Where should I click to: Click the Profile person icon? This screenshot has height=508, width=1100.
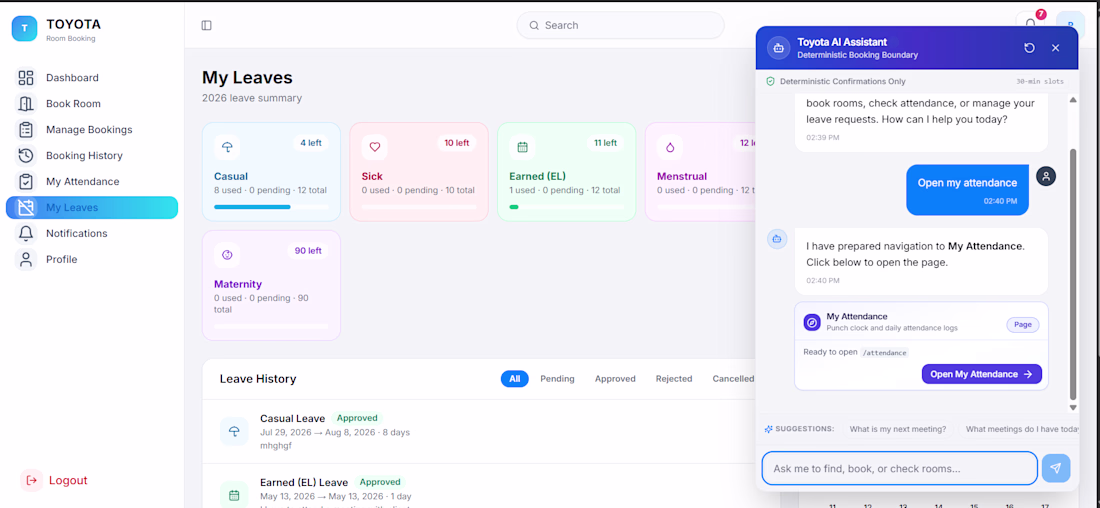coord(26,260)
